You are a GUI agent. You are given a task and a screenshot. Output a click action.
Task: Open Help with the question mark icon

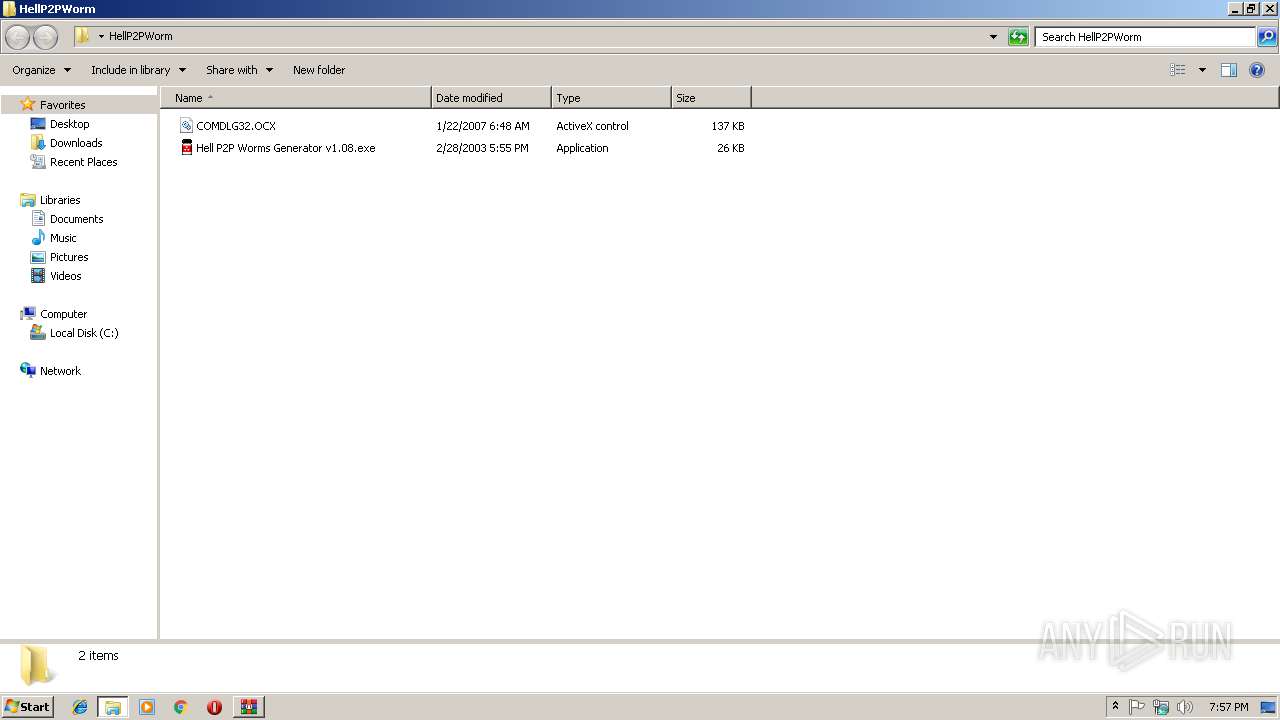1257,70
